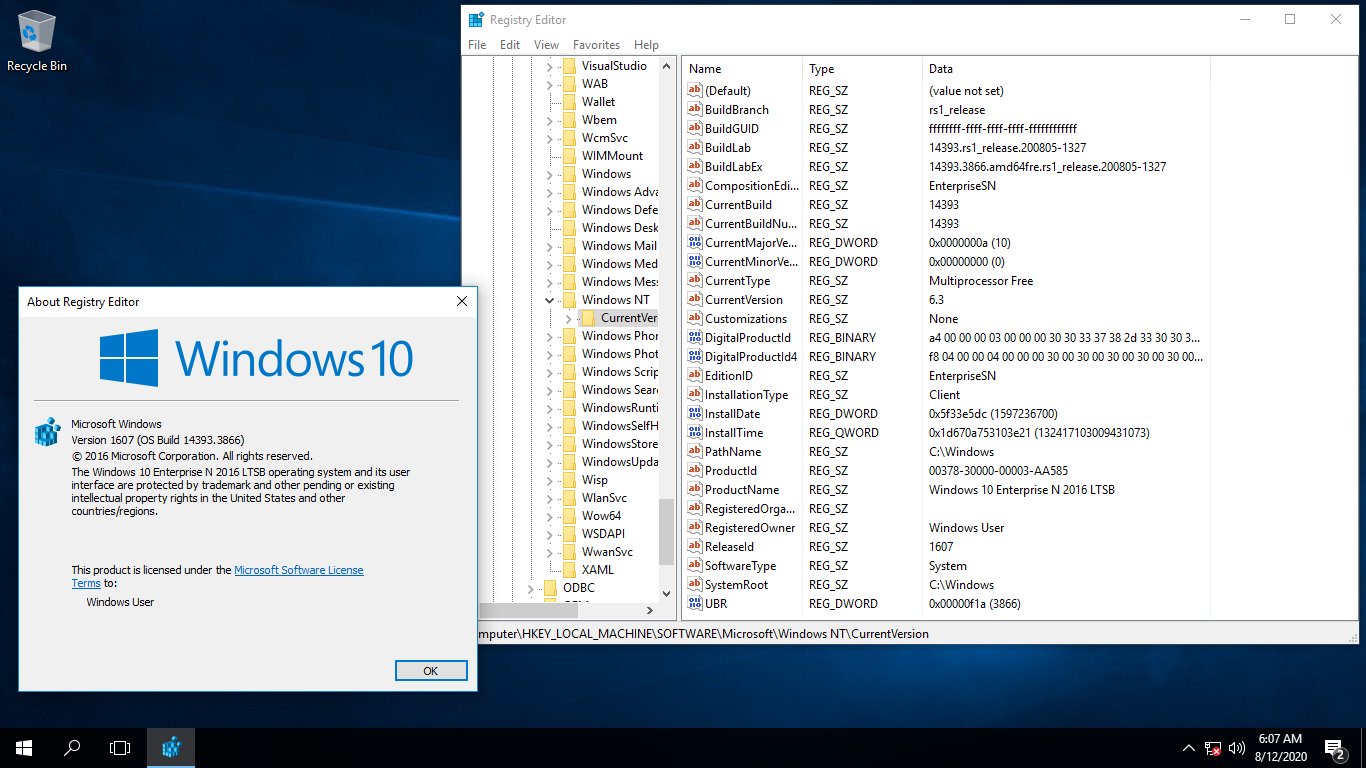Viewport: 1366px width, 768px height.
Task: Select the WindowsUpdate key in tree
Action: (x=619, y=462)
